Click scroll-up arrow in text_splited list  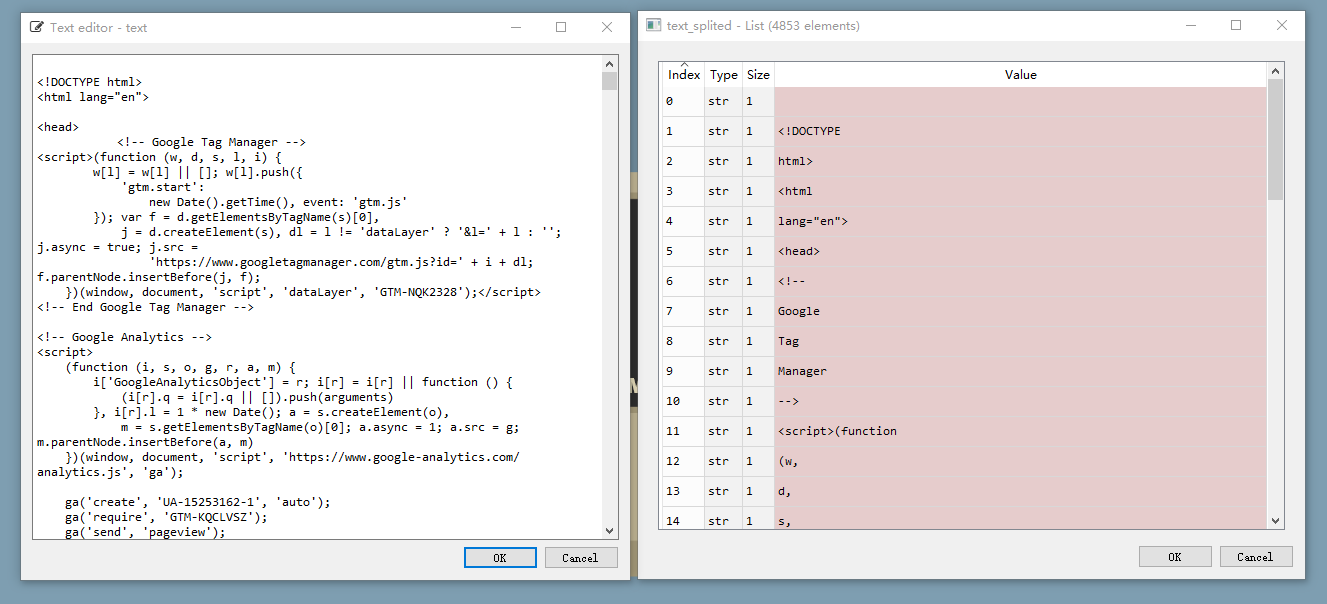[1275, 71]
